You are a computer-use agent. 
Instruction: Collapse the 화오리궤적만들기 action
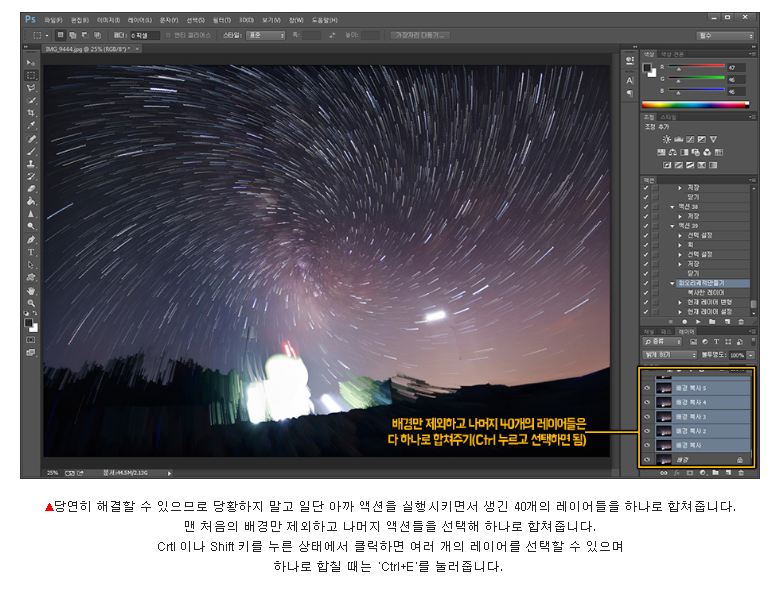pyautogui.click(x=672, y=283)
